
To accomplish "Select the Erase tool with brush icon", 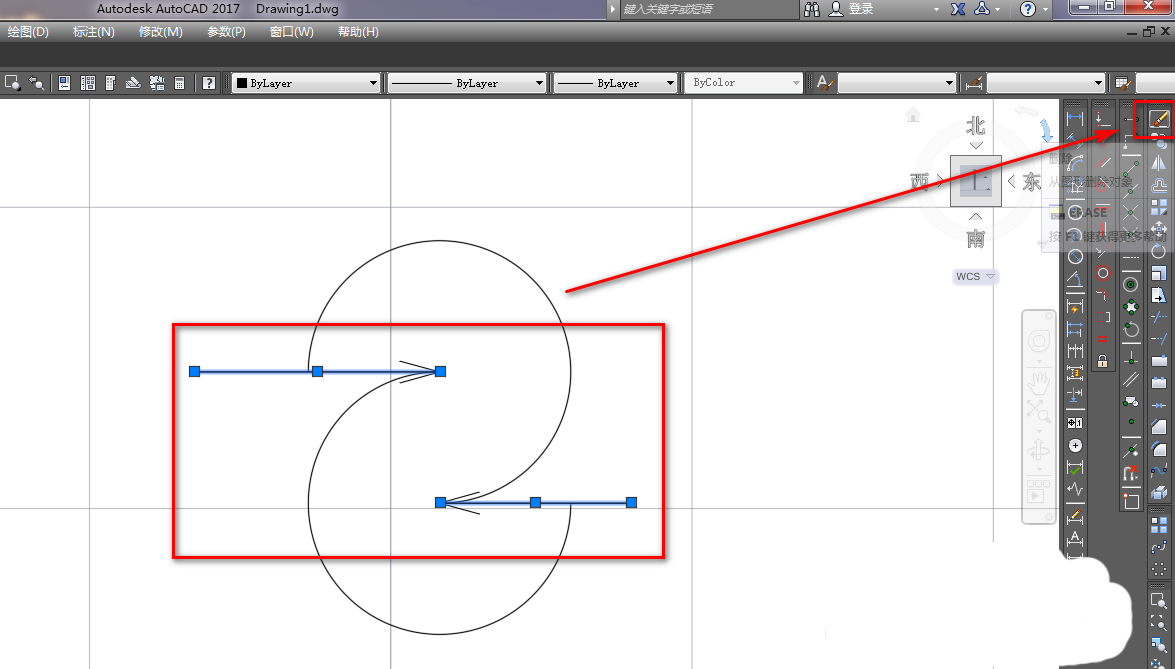I will [1159, 119].
